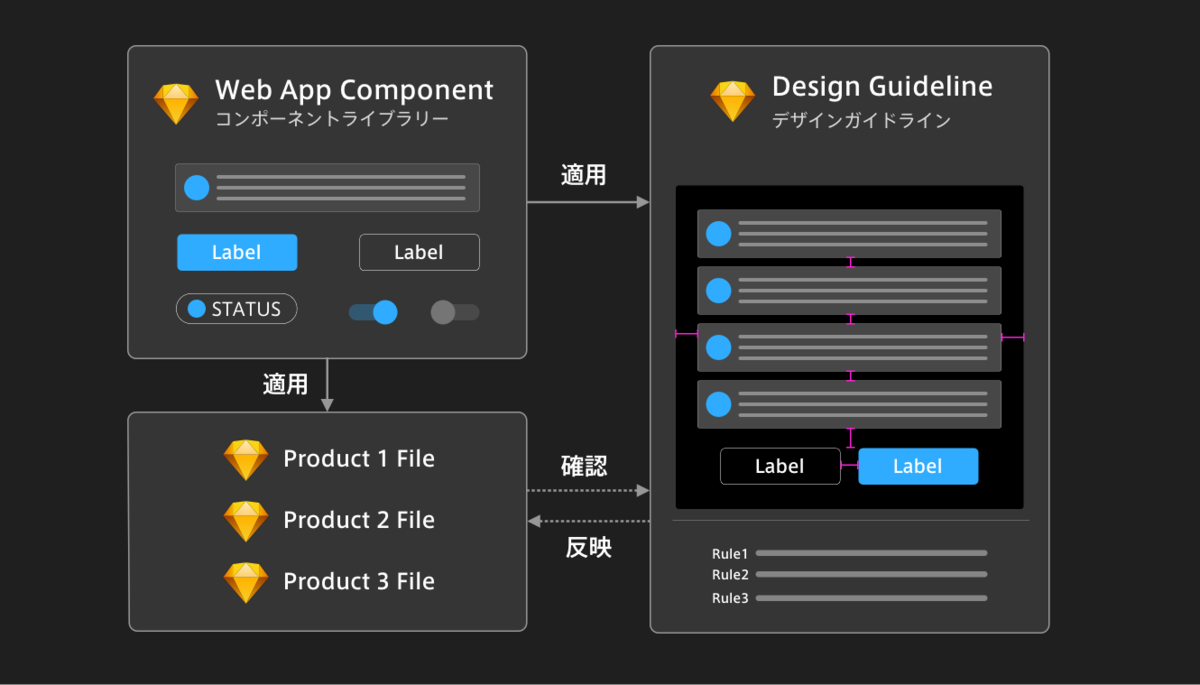Click the 適用 label pointing to Design Guideline

pyautogui.click(x=584, y=175)
